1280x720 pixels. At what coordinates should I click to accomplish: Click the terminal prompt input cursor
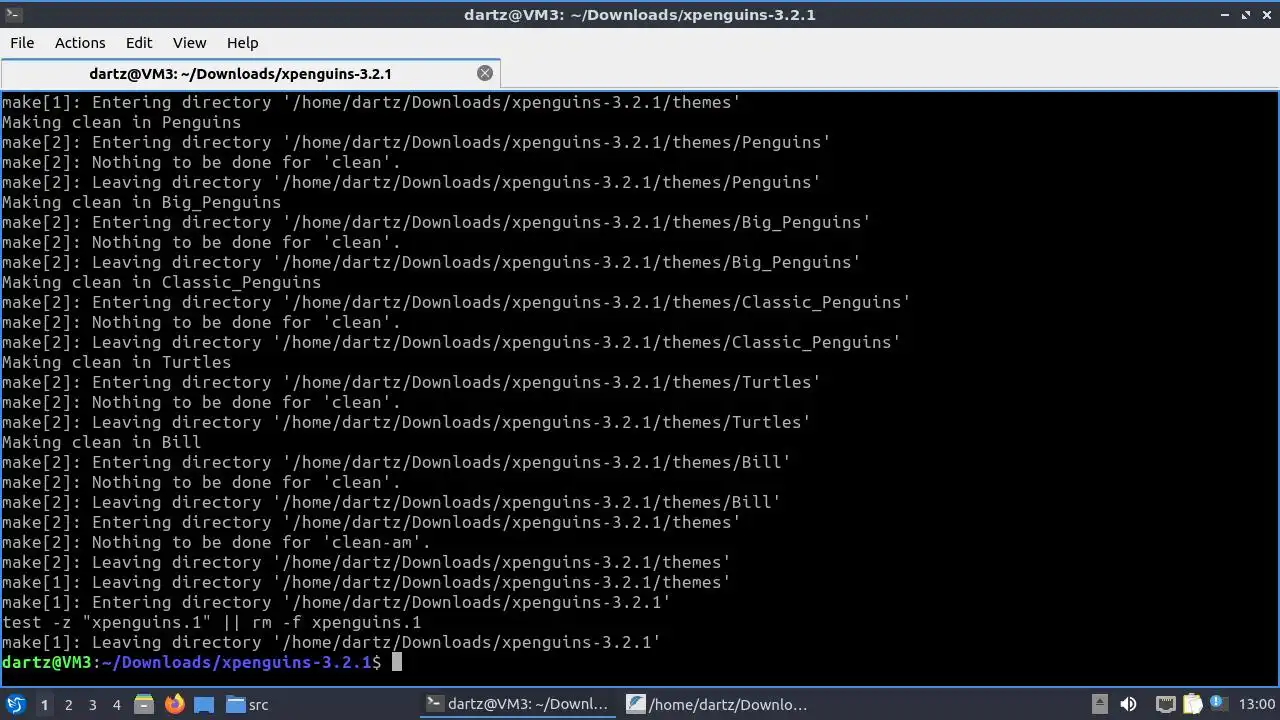tap(396, 662)
